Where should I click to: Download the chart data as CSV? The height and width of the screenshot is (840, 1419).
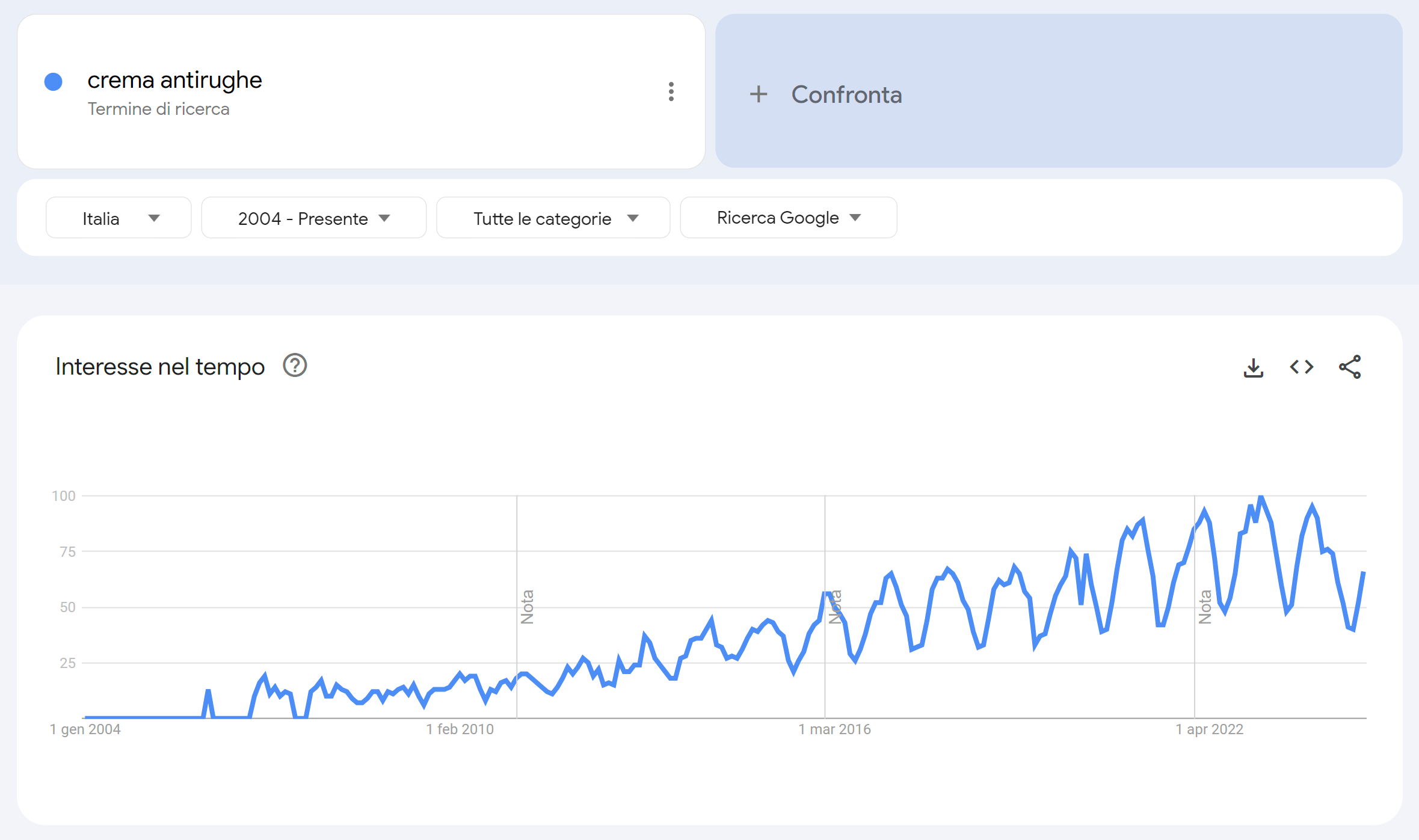pos(1254,367)
